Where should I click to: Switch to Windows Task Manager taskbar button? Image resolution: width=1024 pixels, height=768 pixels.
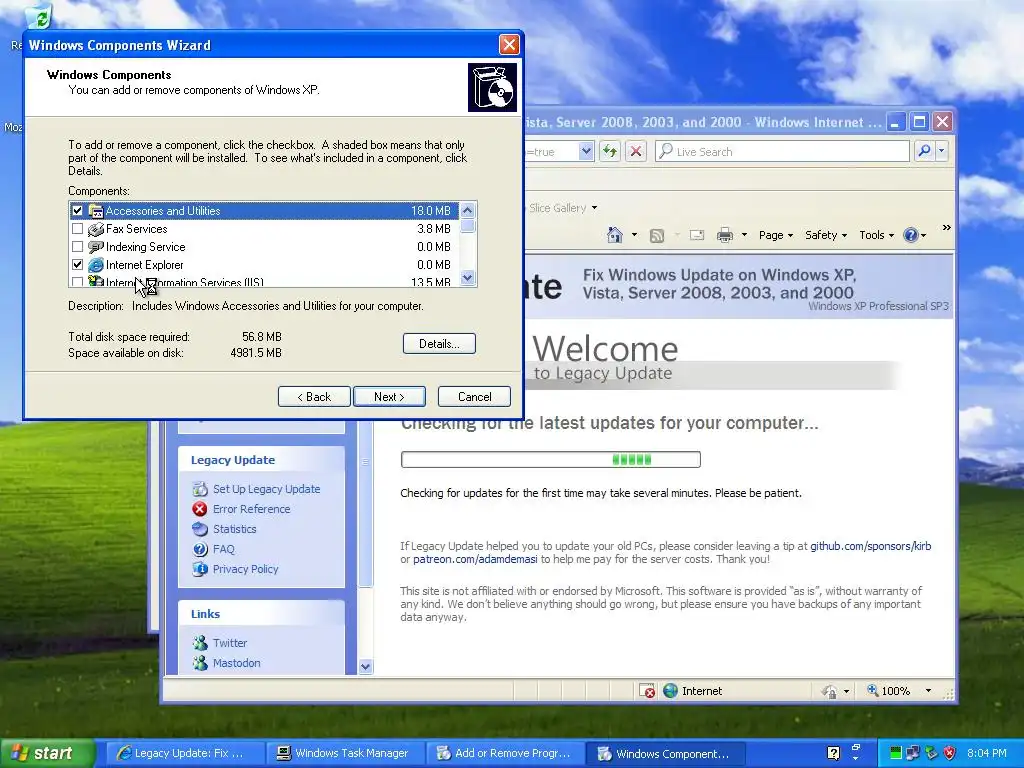coord(344,753)
